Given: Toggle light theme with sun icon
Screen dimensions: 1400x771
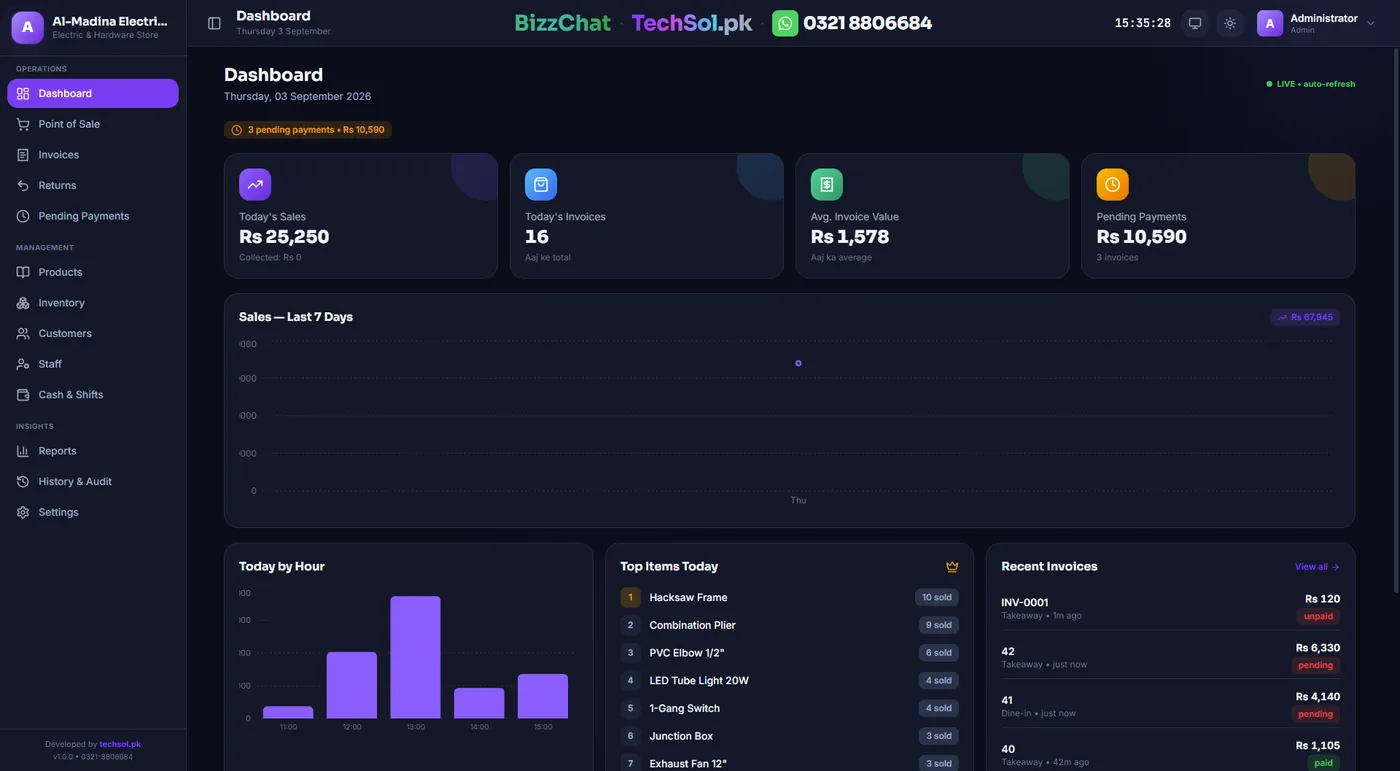Looking at the screenshot, I should tap(1230, 23).
